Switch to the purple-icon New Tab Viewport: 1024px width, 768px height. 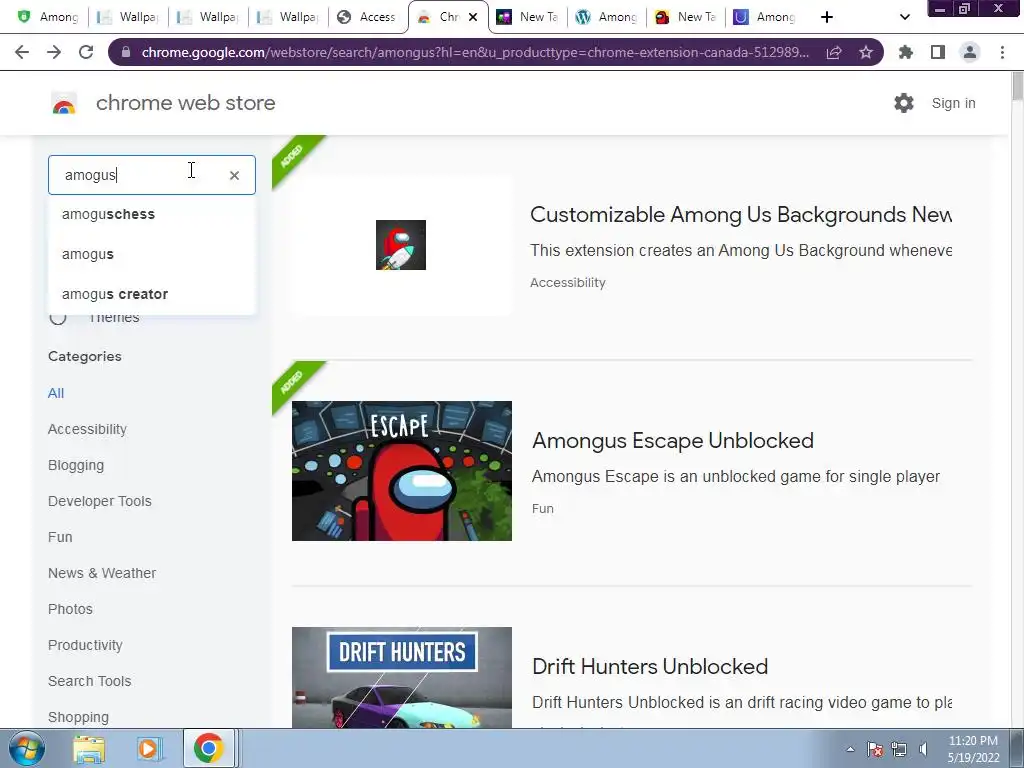click(527, 17)
